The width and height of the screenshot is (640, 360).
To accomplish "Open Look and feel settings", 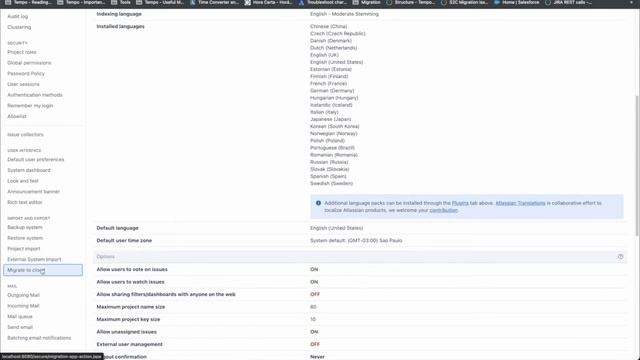I will pyautogui.click(x=23, y=181).
